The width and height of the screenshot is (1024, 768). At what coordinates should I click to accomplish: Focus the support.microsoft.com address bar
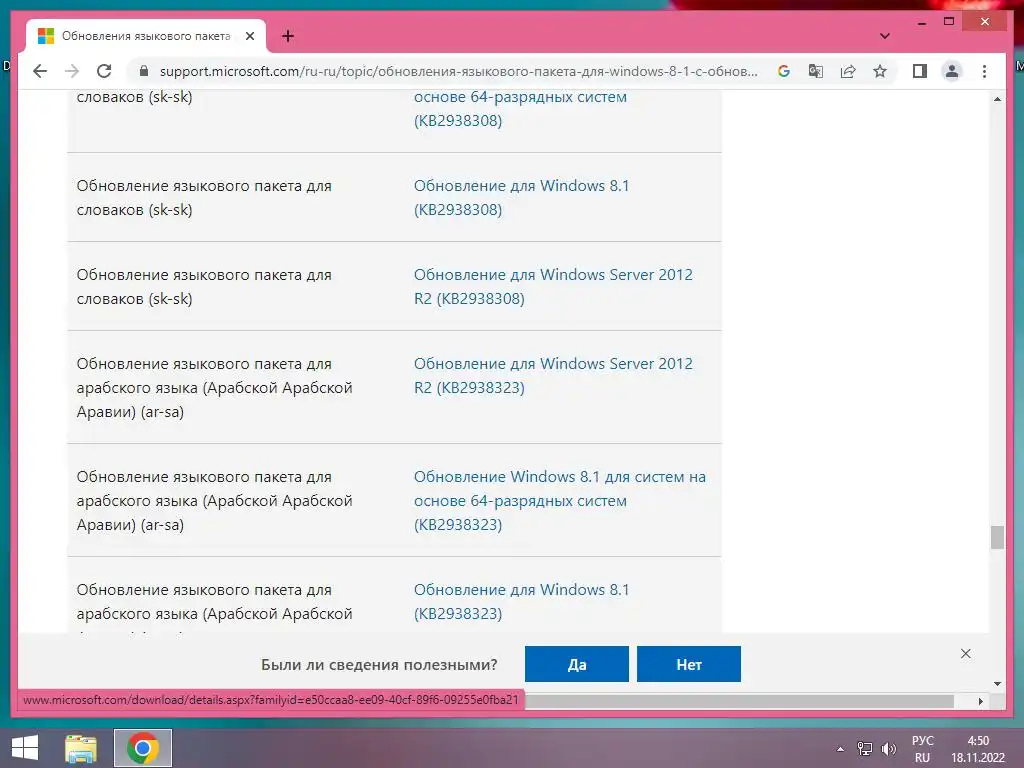[458, 71]
